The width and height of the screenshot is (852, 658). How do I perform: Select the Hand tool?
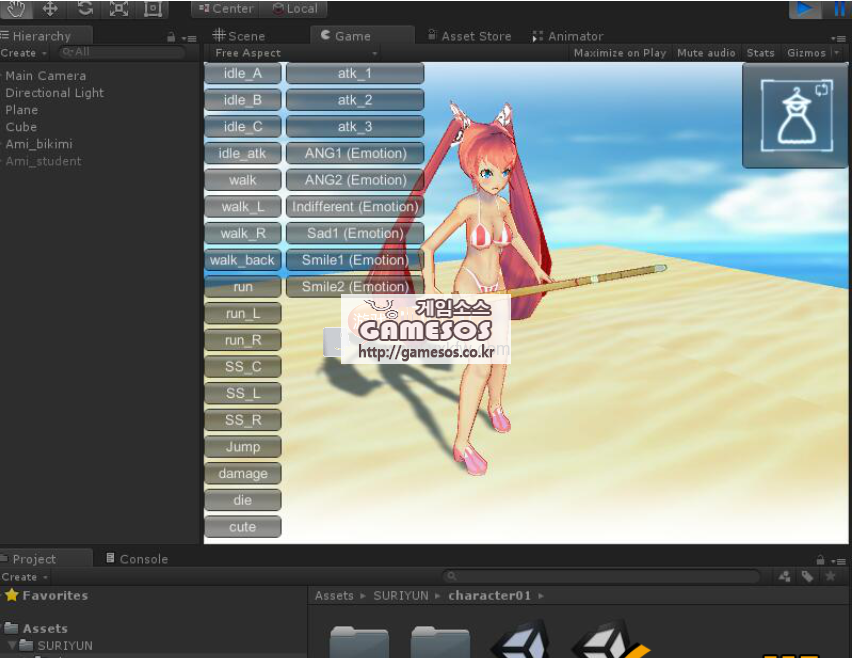point(16,8)
